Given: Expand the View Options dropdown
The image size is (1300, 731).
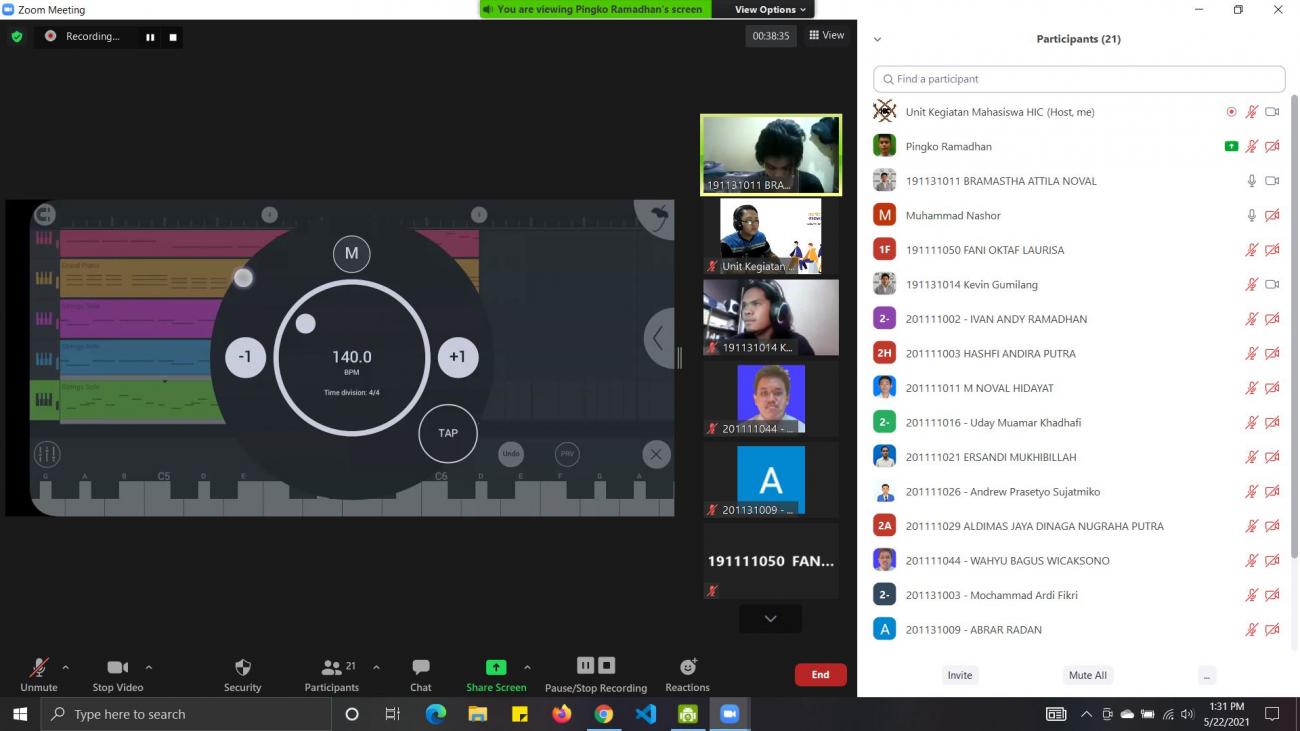Looking at the screenshot, I should [x=770, y=10].
